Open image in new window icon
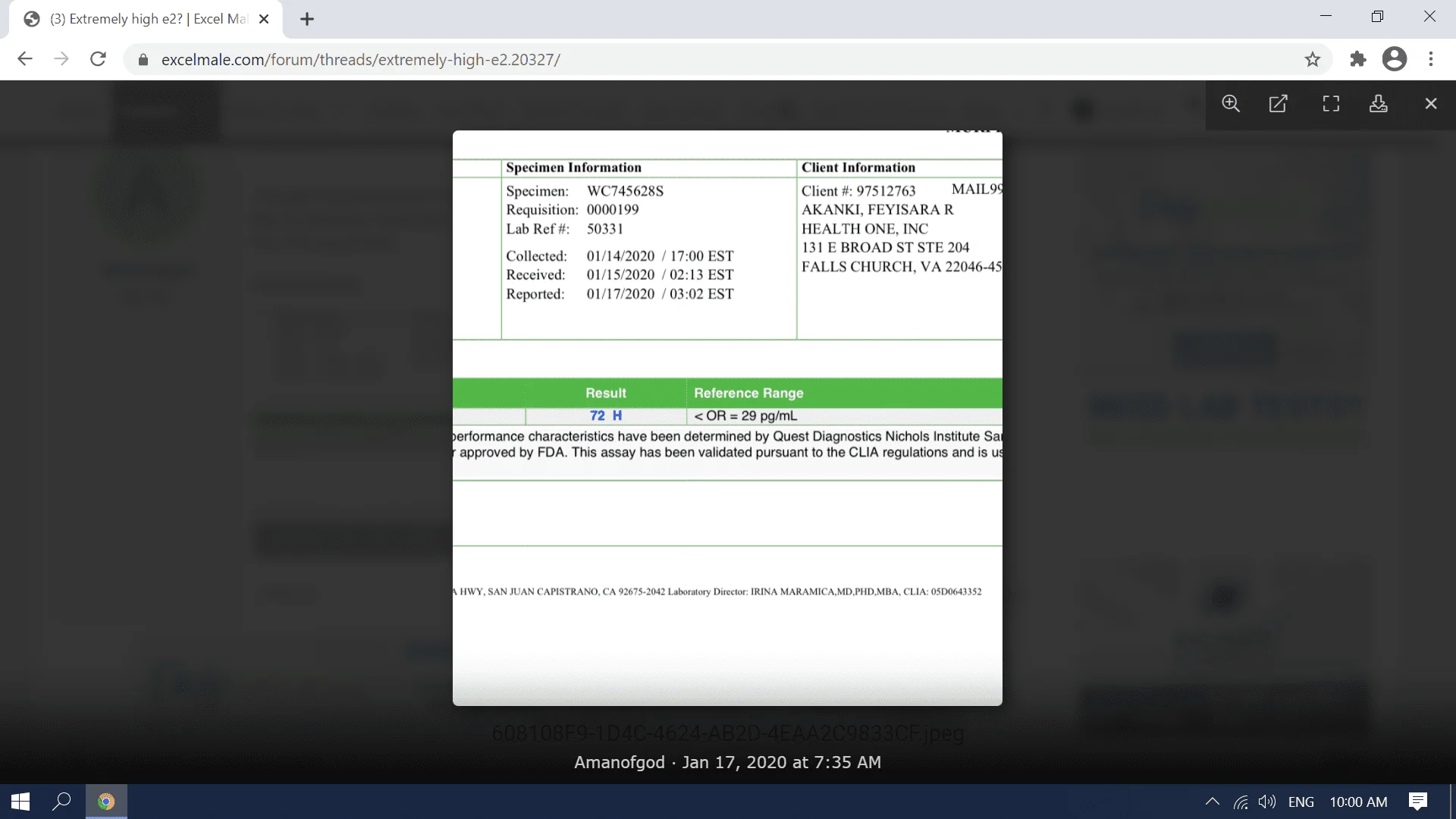1456x819 pixels. (x=1279, y=104)
